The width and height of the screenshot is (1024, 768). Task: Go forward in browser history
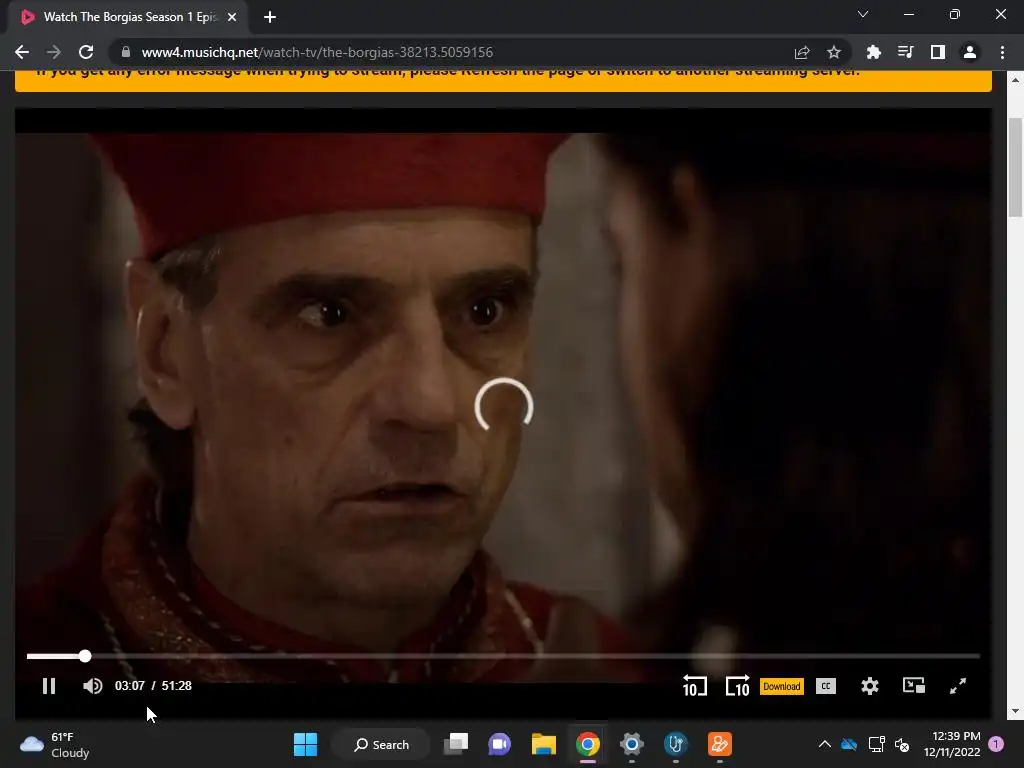tap(54, 52)
